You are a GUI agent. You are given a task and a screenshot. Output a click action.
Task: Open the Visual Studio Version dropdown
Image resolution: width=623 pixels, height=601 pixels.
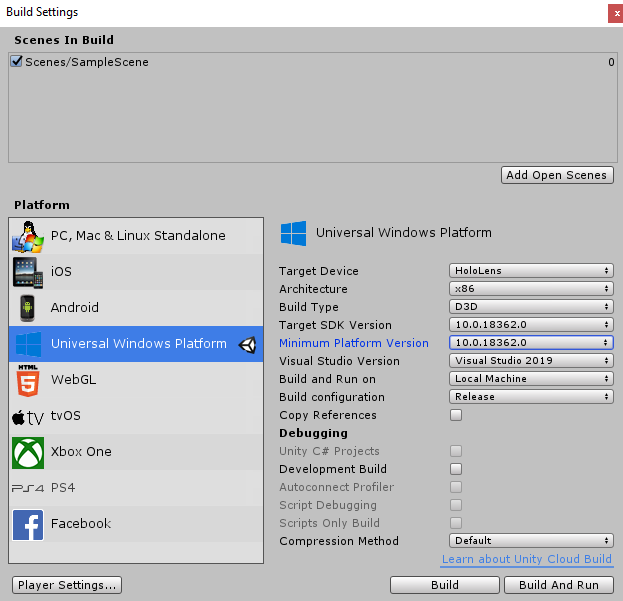(x=531, y=360)
